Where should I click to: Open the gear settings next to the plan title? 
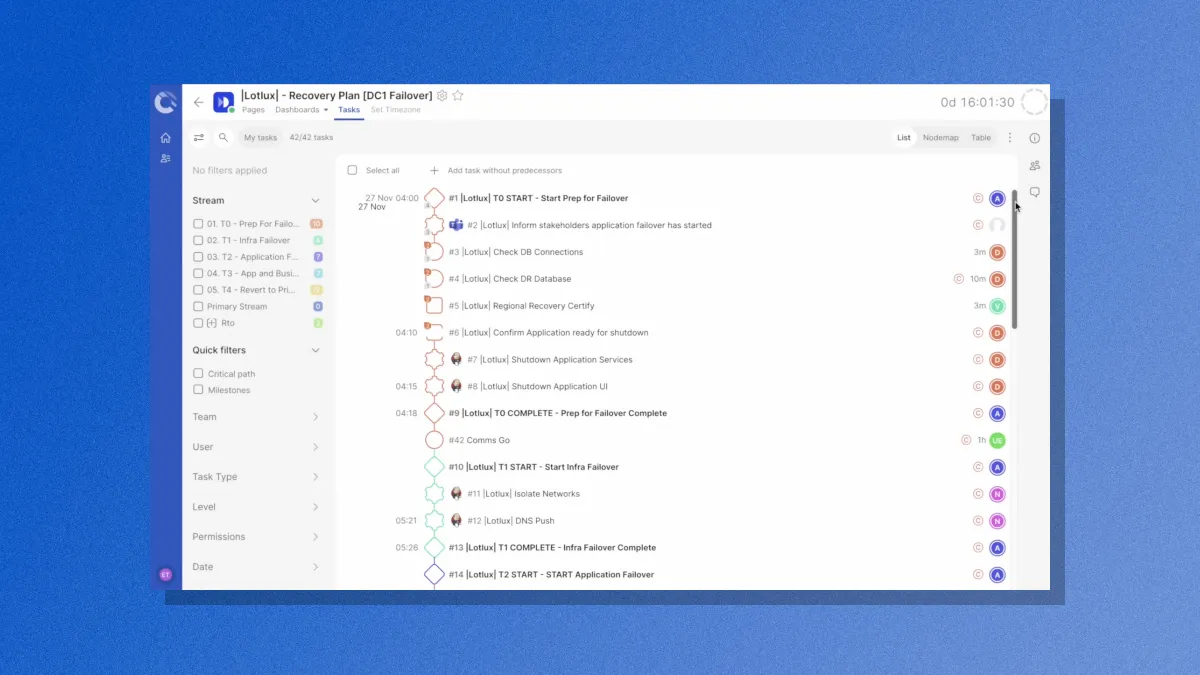[441, 95]
